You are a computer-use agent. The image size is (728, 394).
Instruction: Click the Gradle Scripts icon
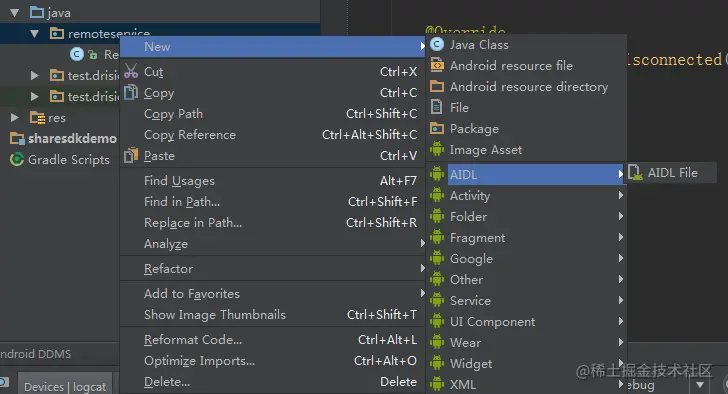17,160
